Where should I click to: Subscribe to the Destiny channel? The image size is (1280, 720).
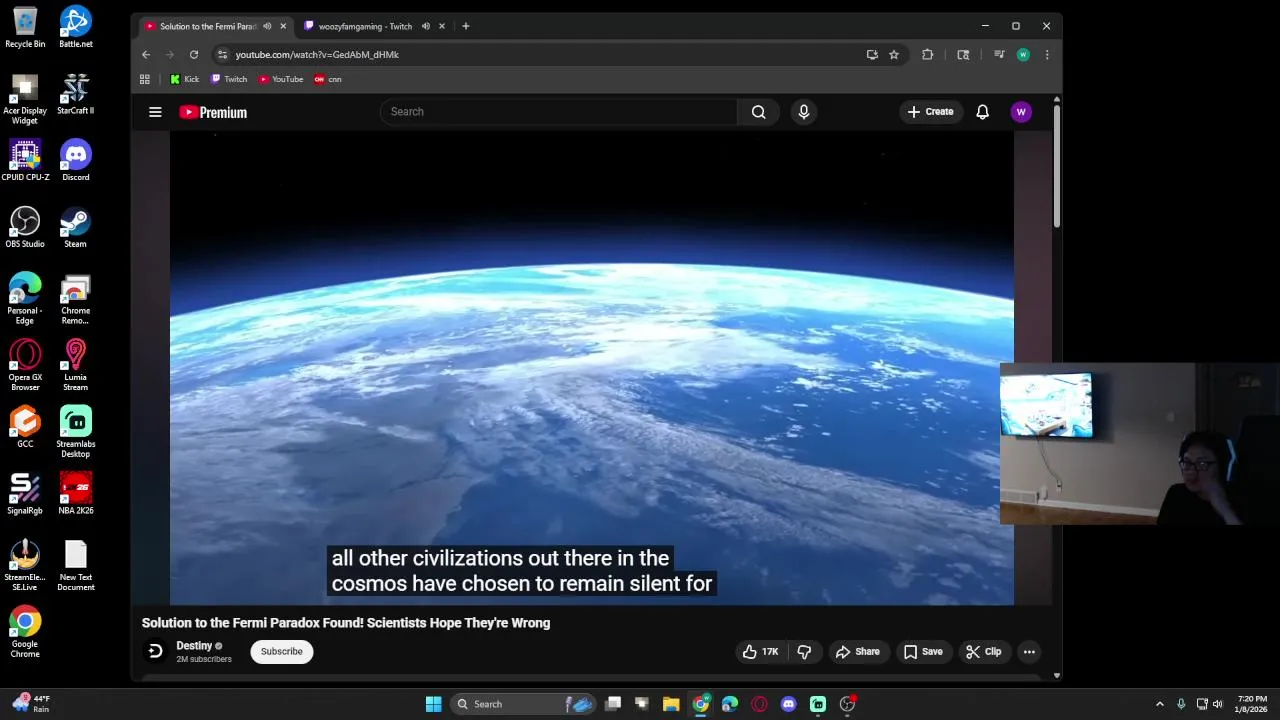pyautogui.click(x=281, y=652)
